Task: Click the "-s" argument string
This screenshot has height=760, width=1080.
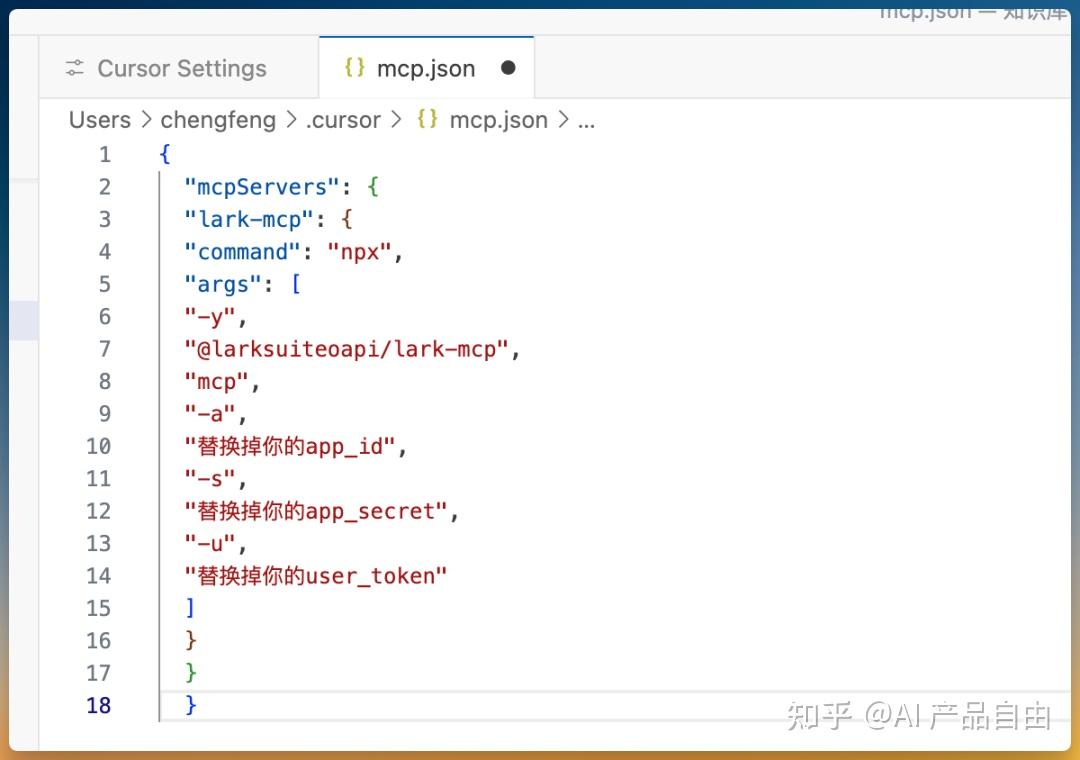Action: pyautogui.click(x=210, y=478)
